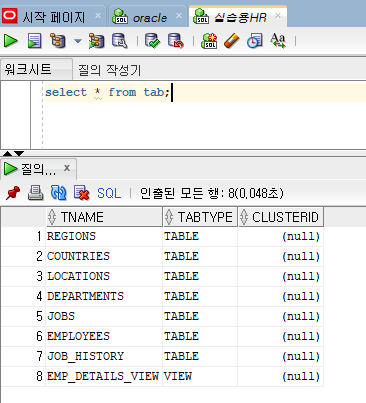Select the COUNTRIES cell
Screen dimensions: 366x403
104,256
